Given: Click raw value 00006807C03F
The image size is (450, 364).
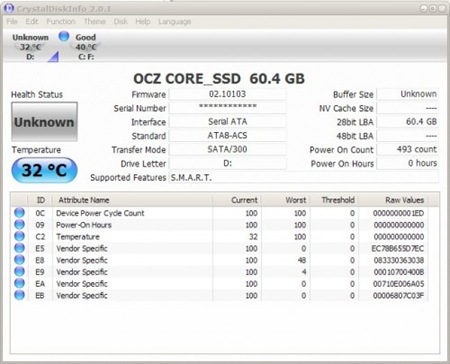Looking at the screenshot, I should click(x=399, y=295).
